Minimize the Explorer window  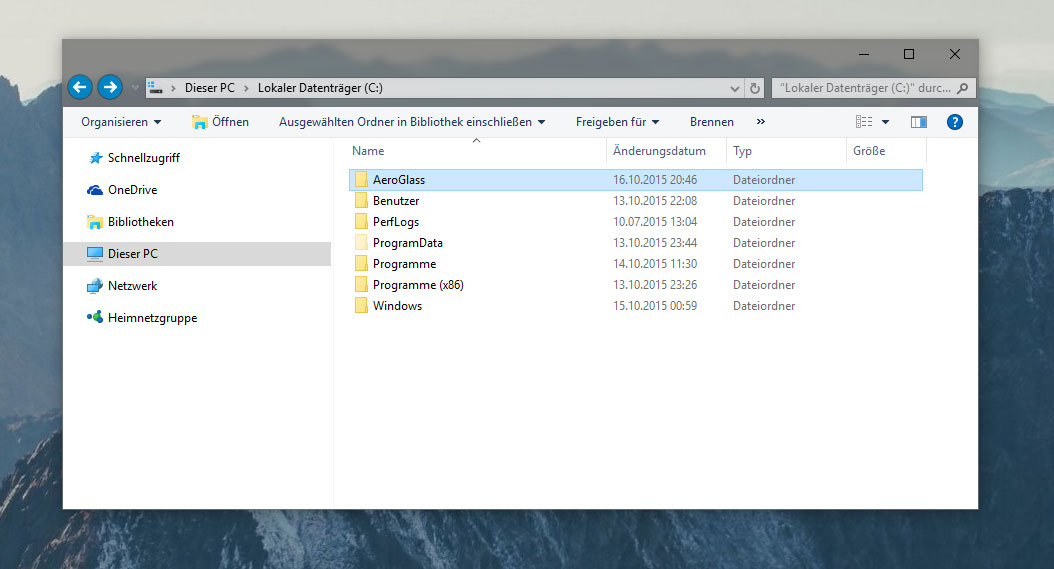click(x=864, y=54)
